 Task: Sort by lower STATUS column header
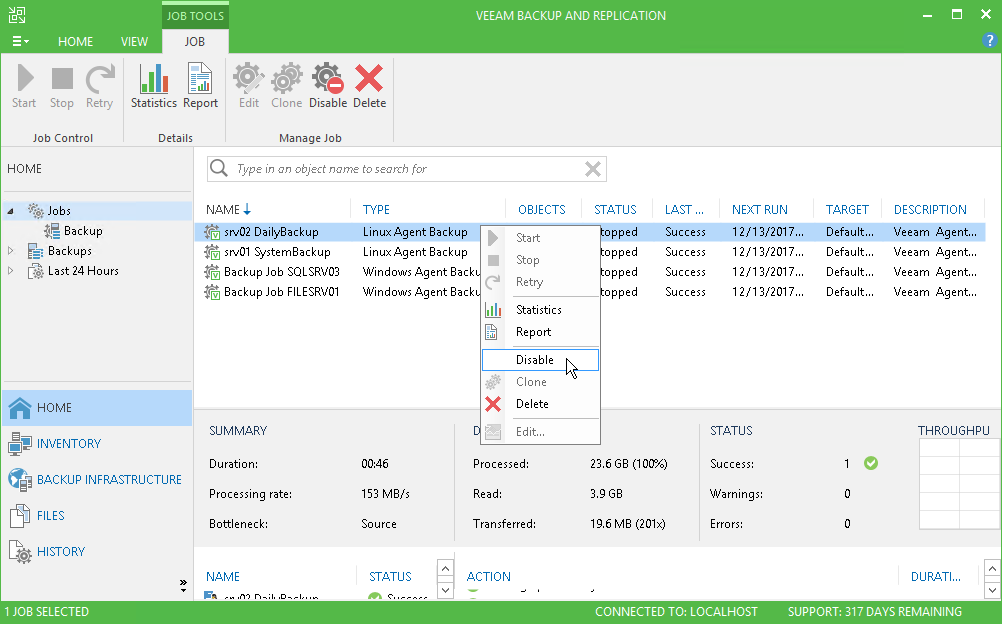coord(390,577)
